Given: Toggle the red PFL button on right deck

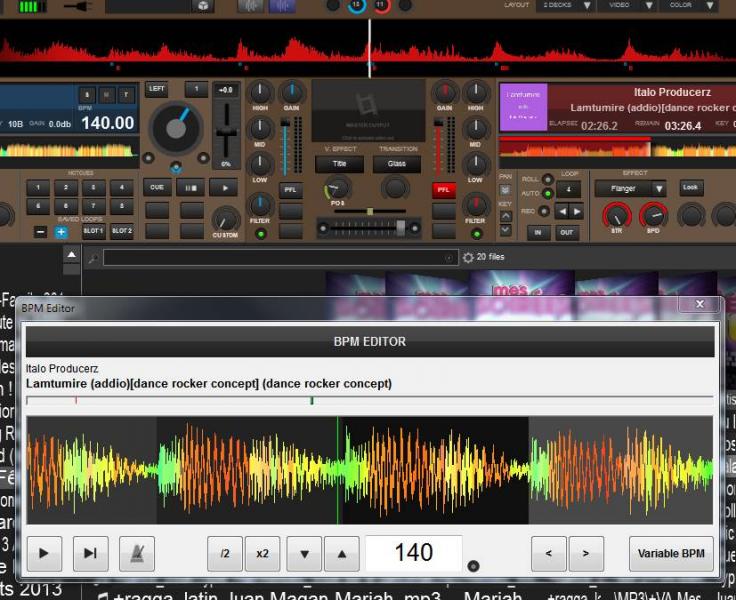Looking at the screenshot, I should pos(444,189).
